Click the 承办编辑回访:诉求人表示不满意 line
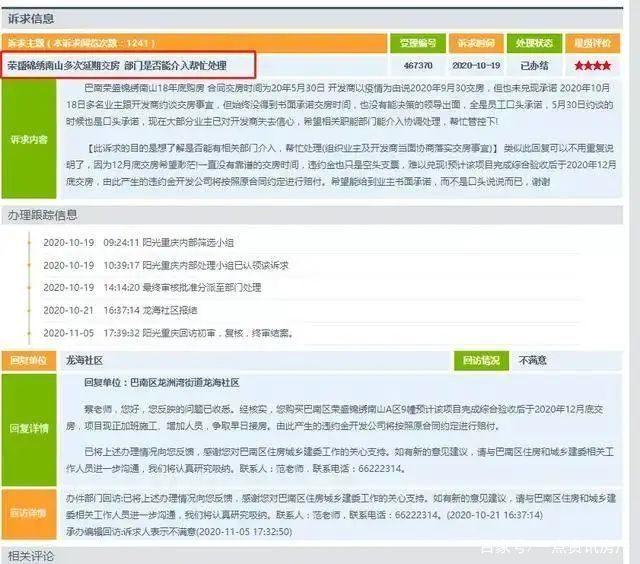The width and height of the screenshot is (640, 564). (x=179, y=532)
